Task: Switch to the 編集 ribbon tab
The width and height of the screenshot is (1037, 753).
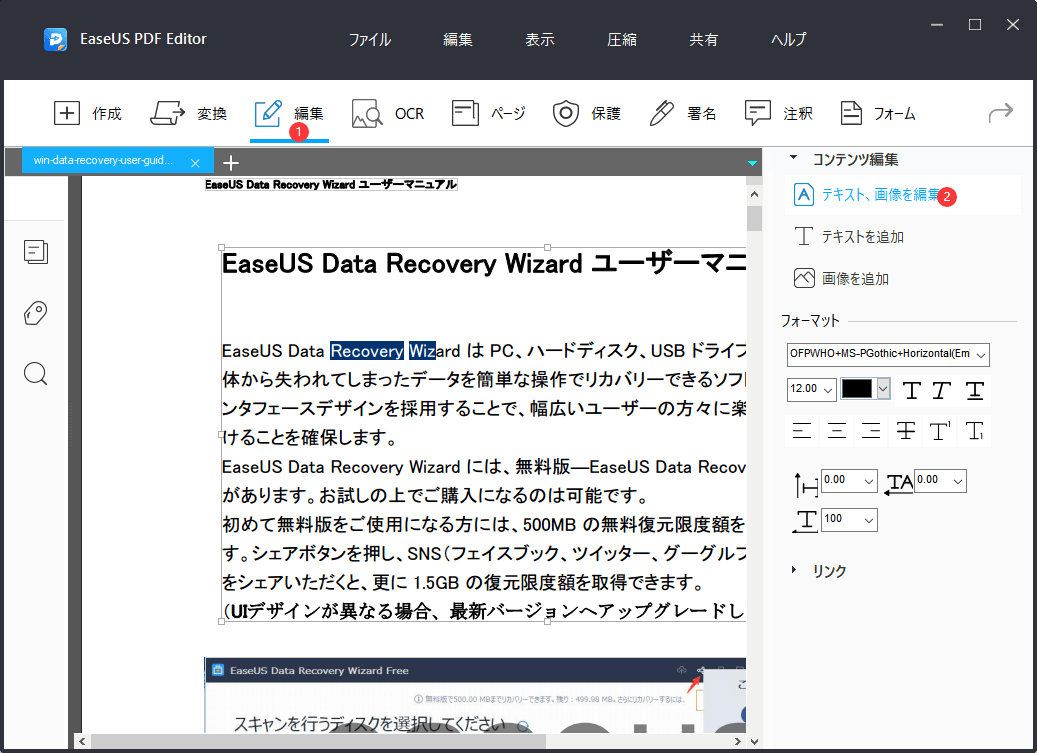Action: tap(290, 113)
